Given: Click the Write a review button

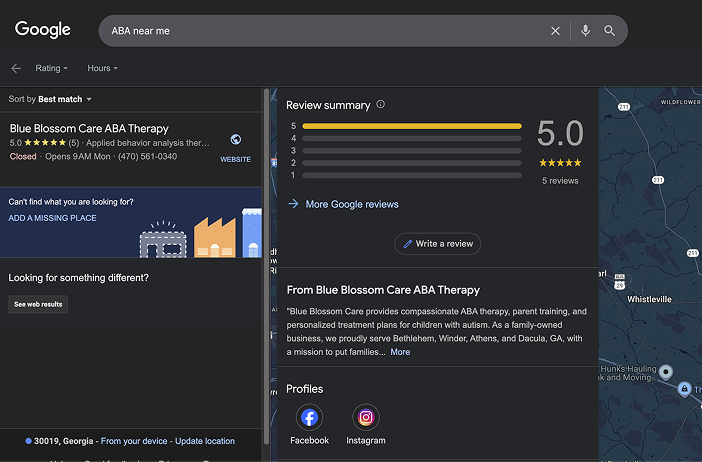Looking at the screenshot, I should pyautogui.click(x=437, y=244).
